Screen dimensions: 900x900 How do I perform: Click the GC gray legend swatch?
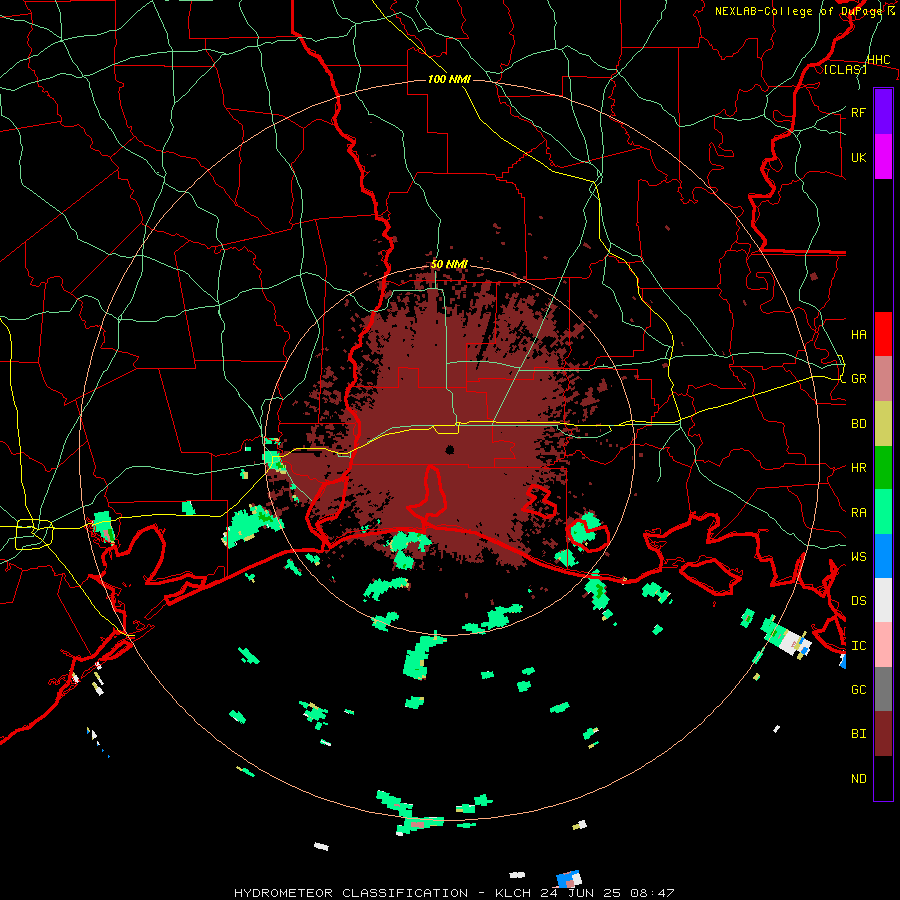point(883,689)
